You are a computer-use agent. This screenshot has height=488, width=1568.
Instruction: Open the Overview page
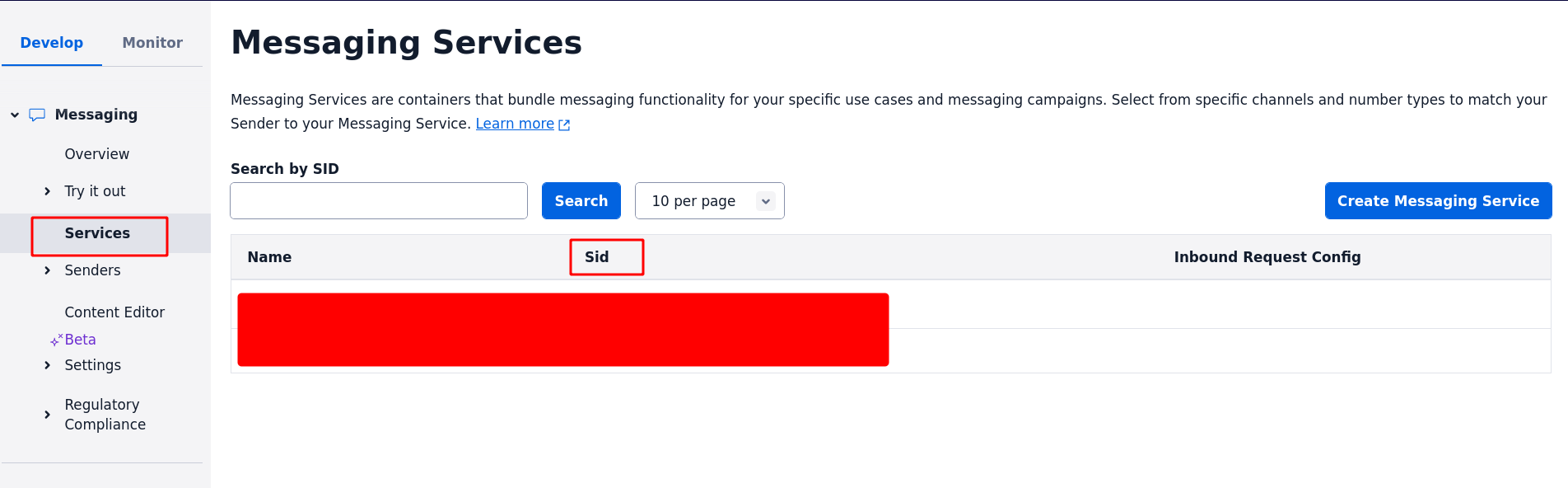(x=96, y=154)
